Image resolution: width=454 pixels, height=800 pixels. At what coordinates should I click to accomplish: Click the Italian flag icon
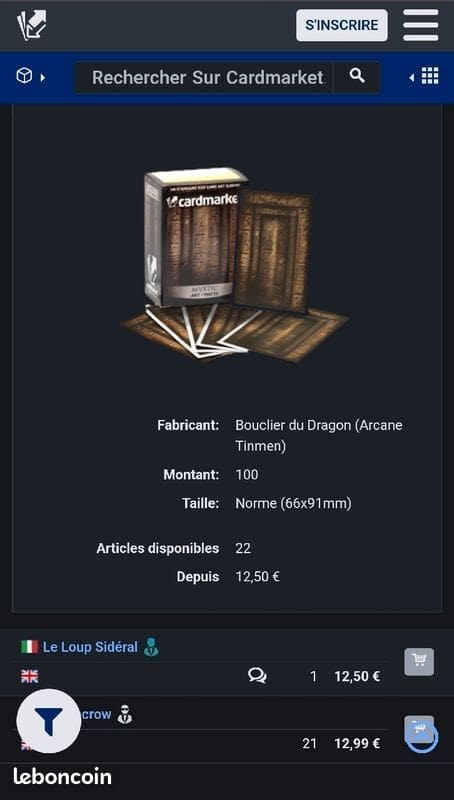coord(30,647)
